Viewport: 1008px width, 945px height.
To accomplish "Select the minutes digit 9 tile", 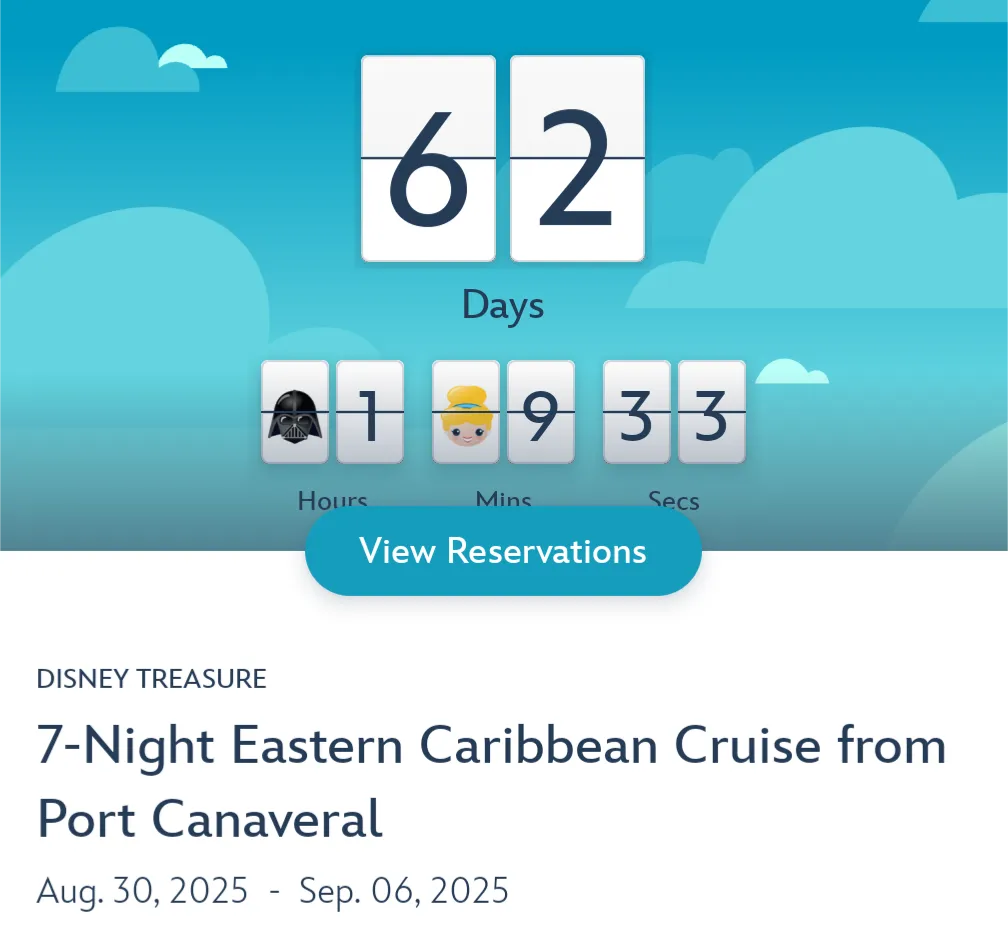I will tap(541, 412).
